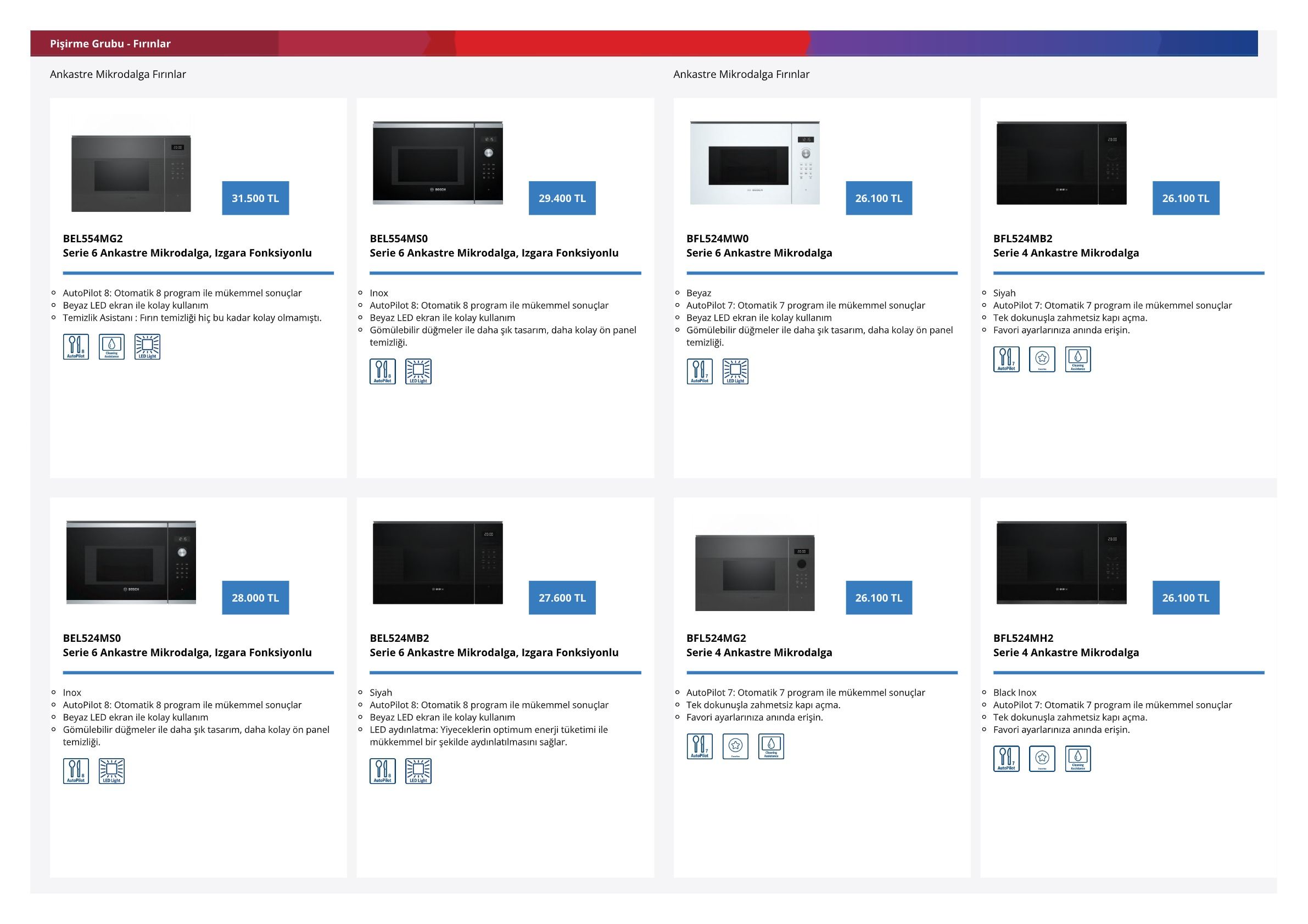Click the 'Pişirme Grubu - Fırınlar' header title
The width and height of the screenshot is (1308, 924).
click(x=110, y=44)
